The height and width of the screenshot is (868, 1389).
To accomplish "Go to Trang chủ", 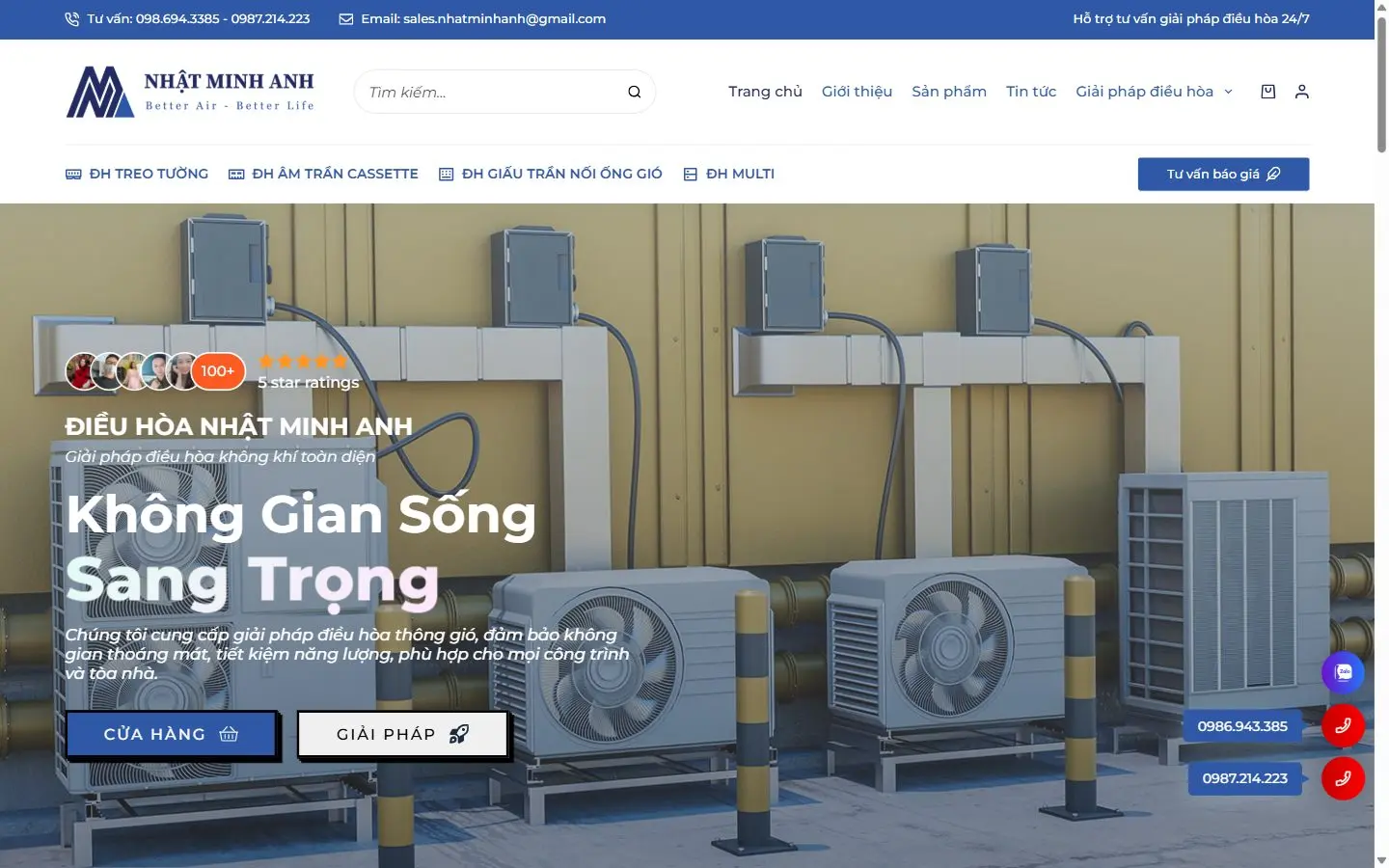I will click(x=765, y=92).
